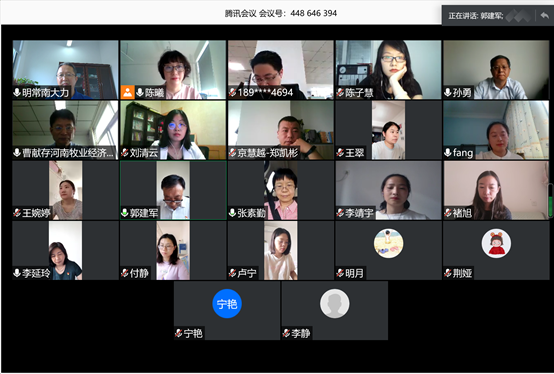
Task: Click muted microphone icon for 宁艳
Action: pyautogui.click(x=178, y=333)
